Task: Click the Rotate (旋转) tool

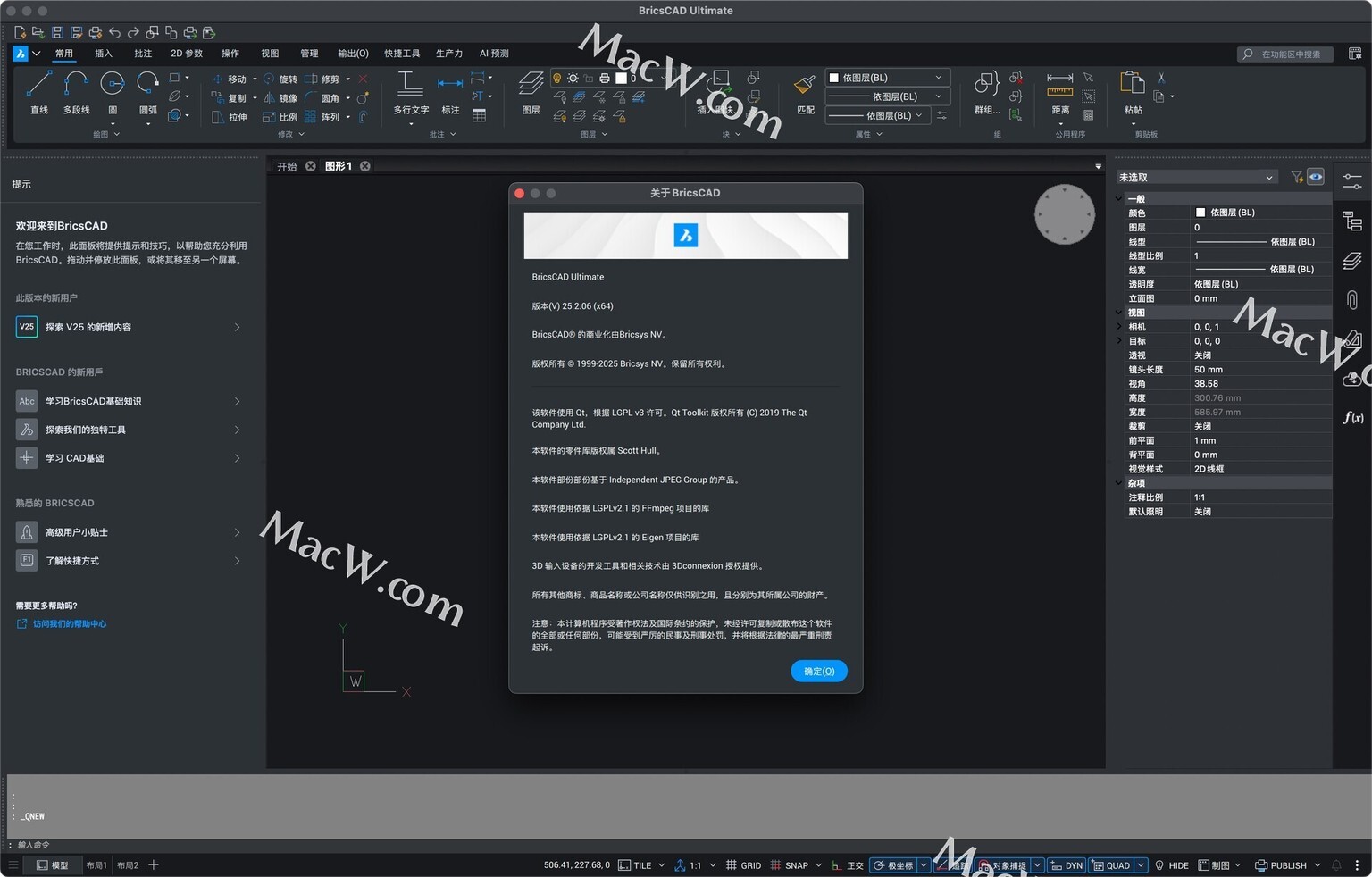Action: tap(280, 79)
